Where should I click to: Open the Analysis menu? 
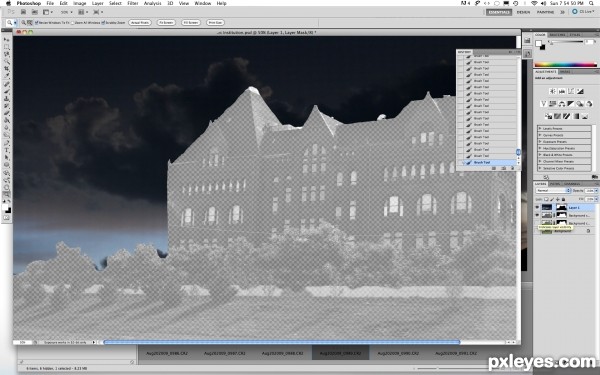pos(152,3)
